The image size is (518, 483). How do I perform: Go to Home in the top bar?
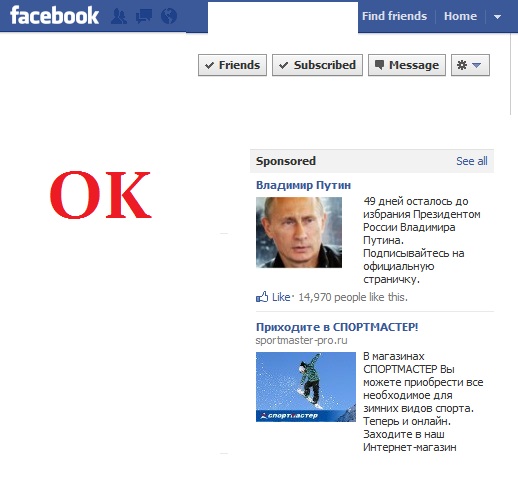pos(460,16)
